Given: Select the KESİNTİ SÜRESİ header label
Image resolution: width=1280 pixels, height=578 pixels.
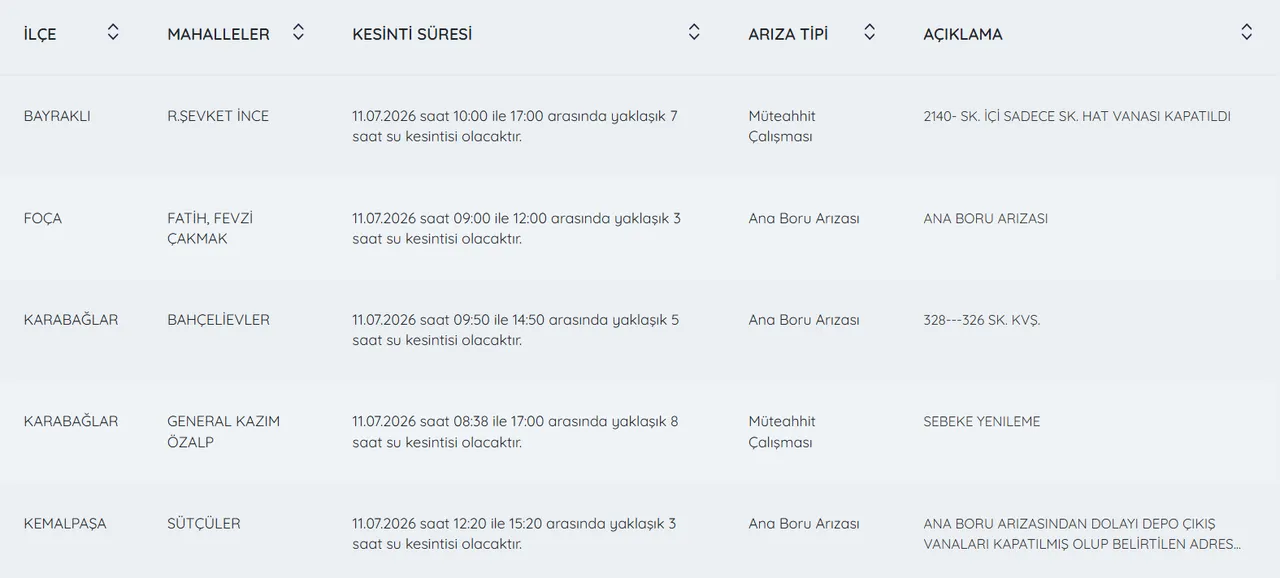Looking at the screenshot, I should tap(412, 34).
